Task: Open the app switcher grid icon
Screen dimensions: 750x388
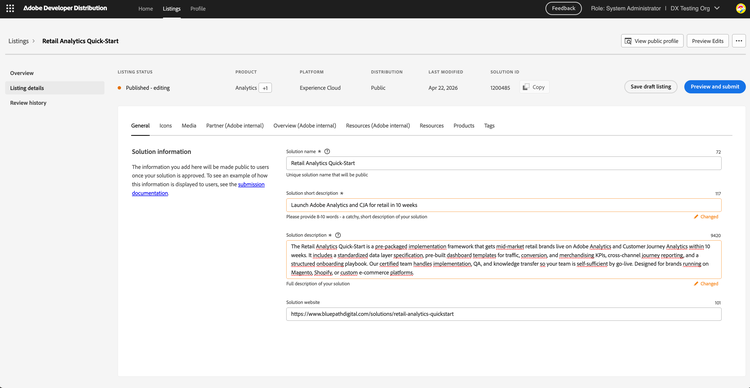Action: click(x=10, y=9)
